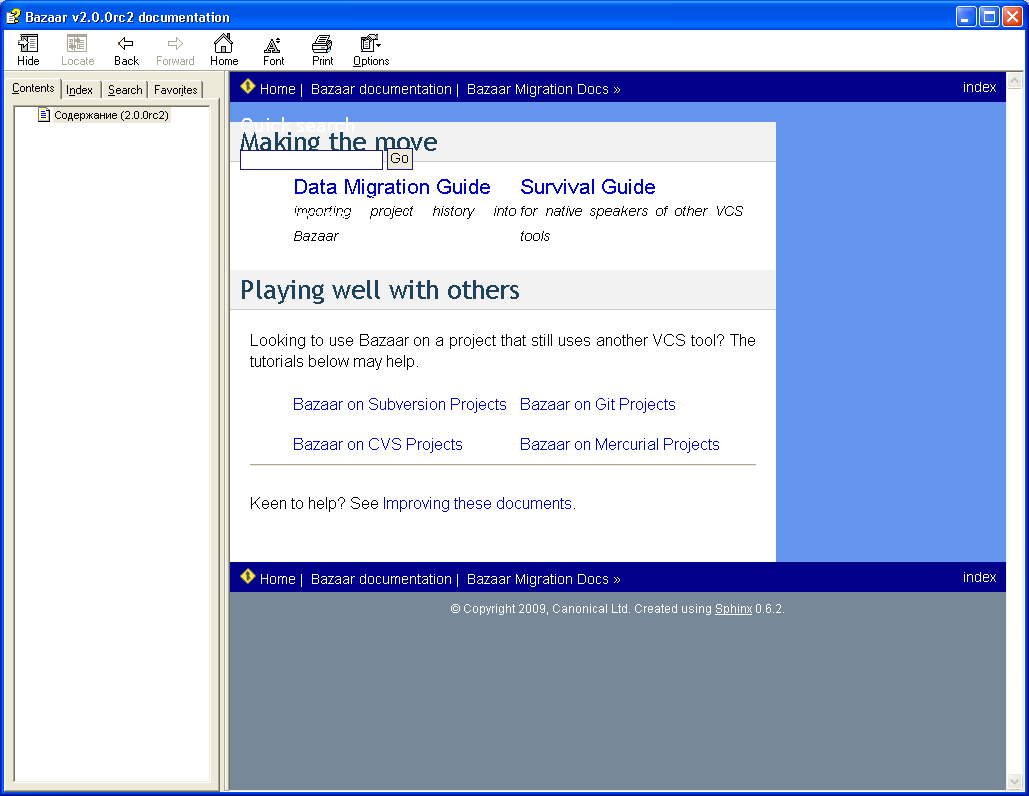Switch to the Index tab
This screenshot has width=1029, height=796.
click(x=80, y=90)
